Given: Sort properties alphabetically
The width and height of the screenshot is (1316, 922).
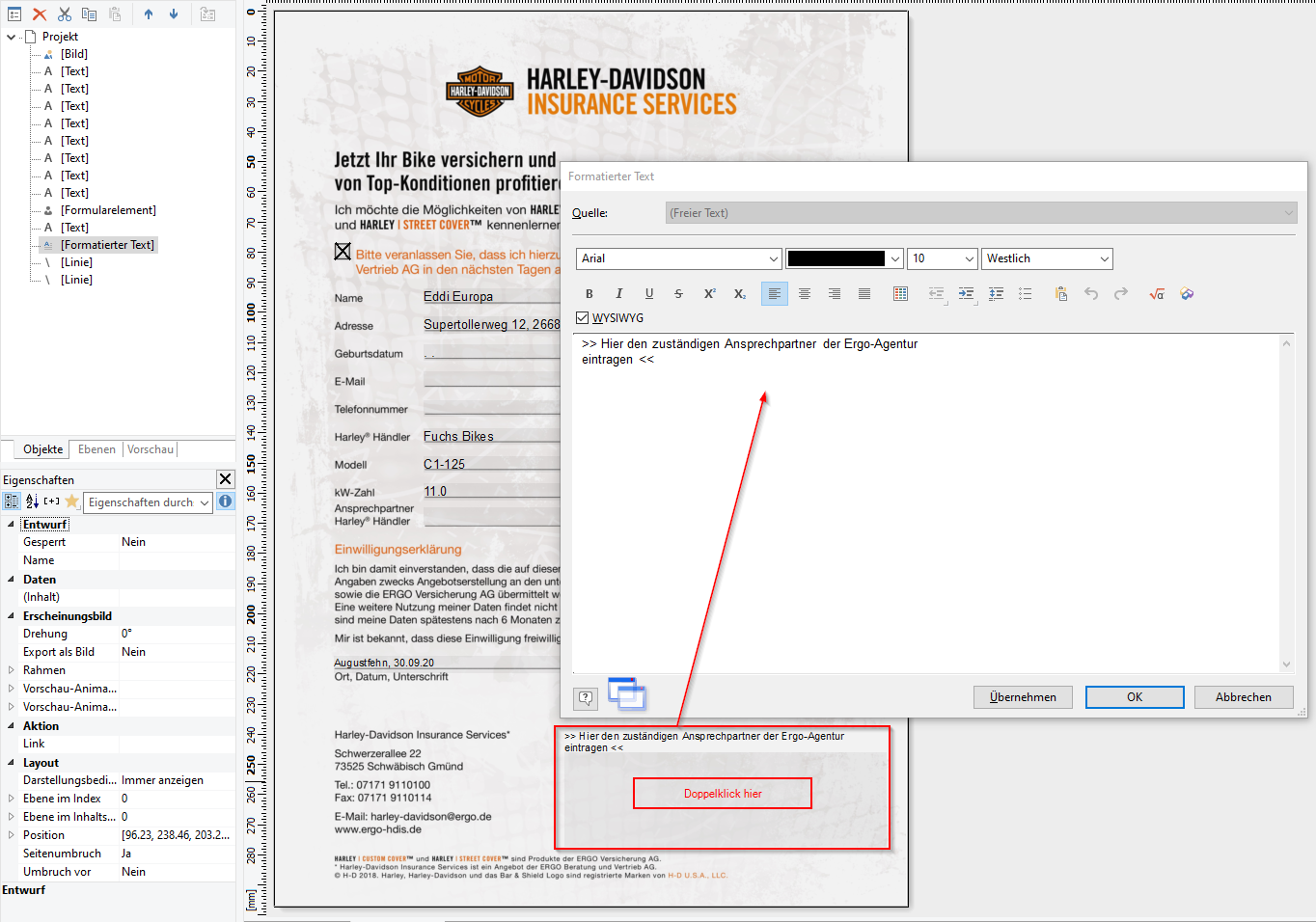Looking at the screenshot, I should (32, 502).
